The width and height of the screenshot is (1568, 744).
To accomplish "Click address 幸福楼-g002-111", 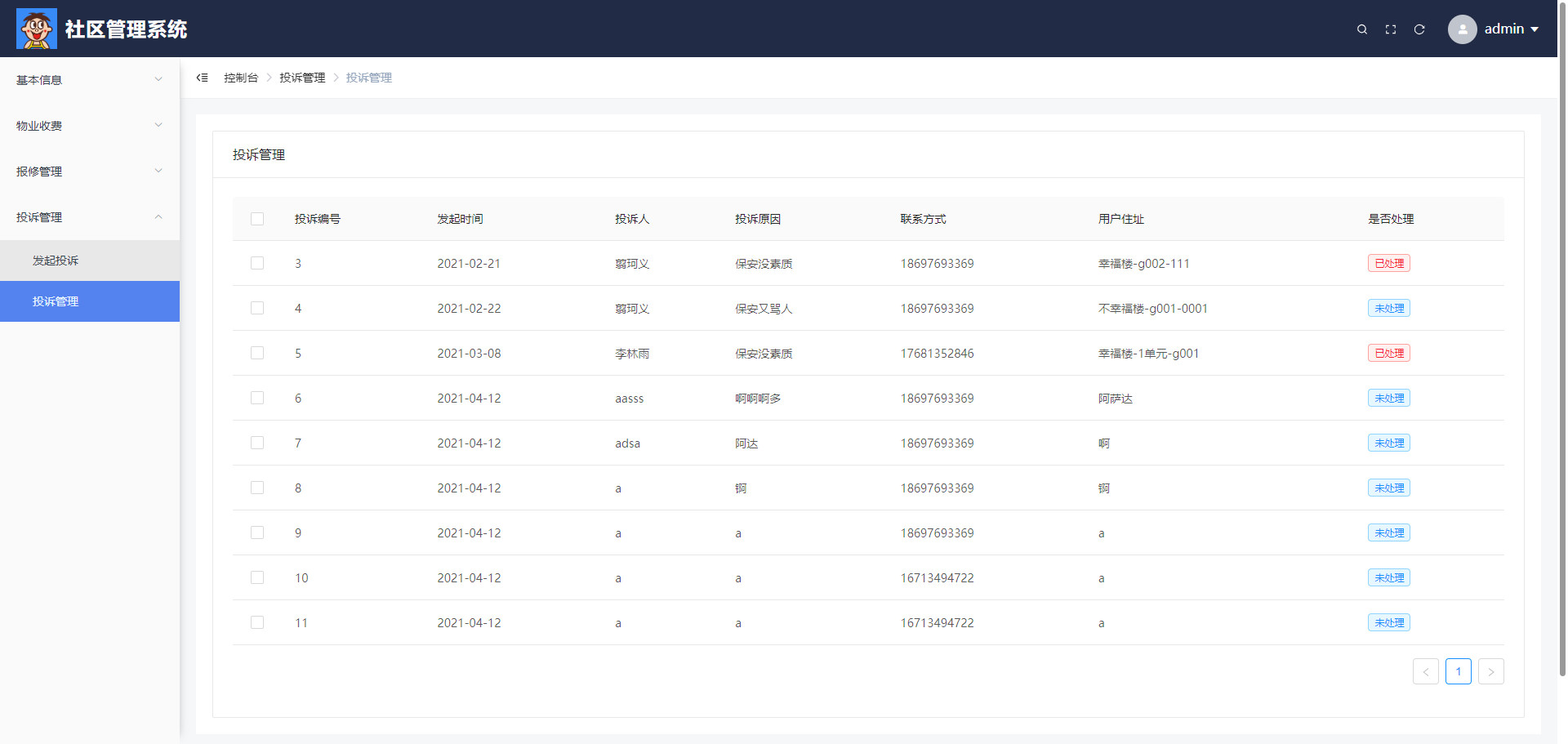I will coord(1144,264).
